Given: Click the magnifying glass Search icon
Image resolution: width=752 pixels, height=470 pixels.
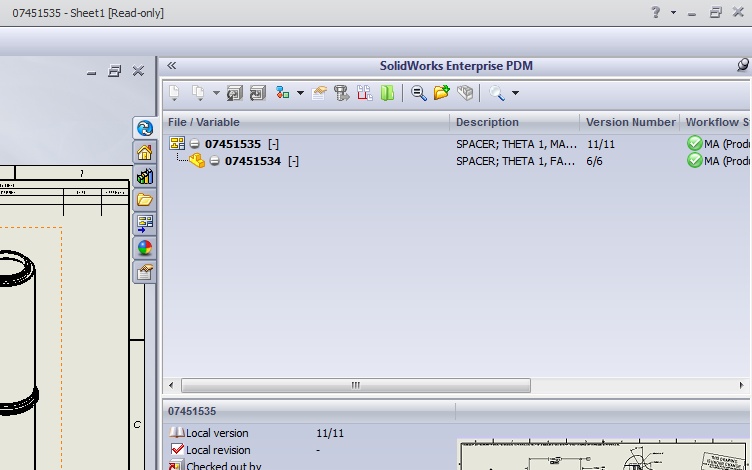Looking at the screenshot, I should (496, 93).
